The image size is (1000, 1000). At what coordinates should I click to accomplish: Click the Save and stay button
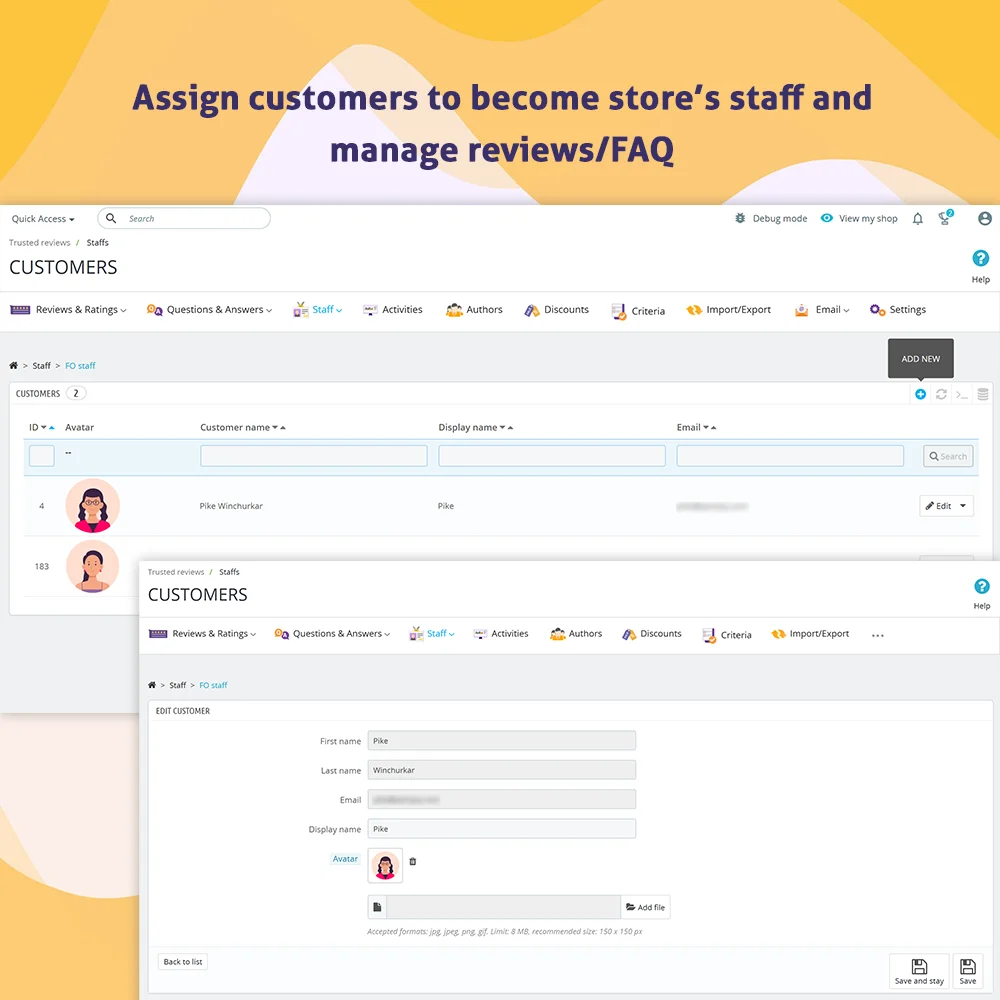pos(918,969)
